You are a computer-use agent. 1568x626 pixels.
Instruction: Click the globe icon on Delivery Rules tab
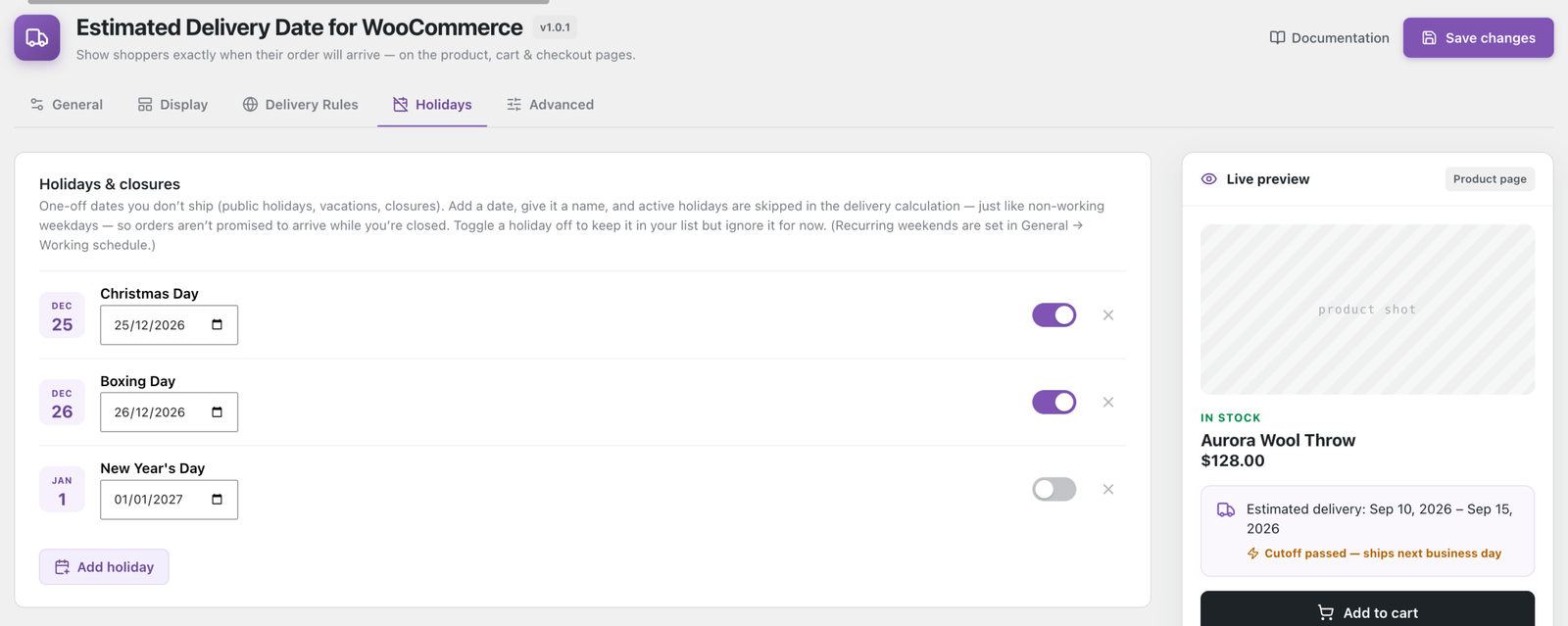tap(250, 105)
